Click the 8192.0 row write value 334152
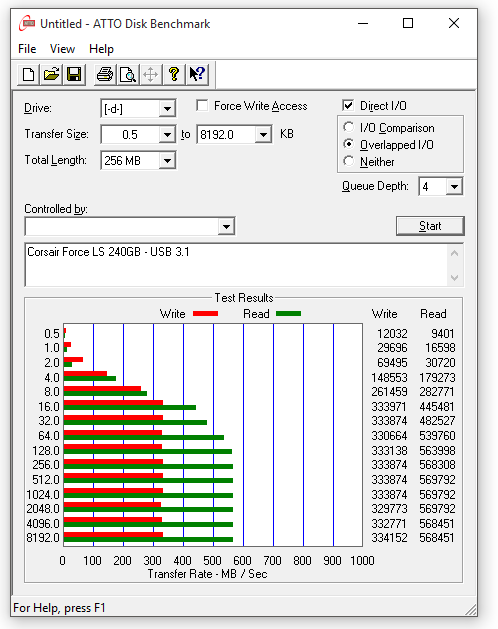The height and width of the screenshot is (629, 498). (x=389, y=538)
